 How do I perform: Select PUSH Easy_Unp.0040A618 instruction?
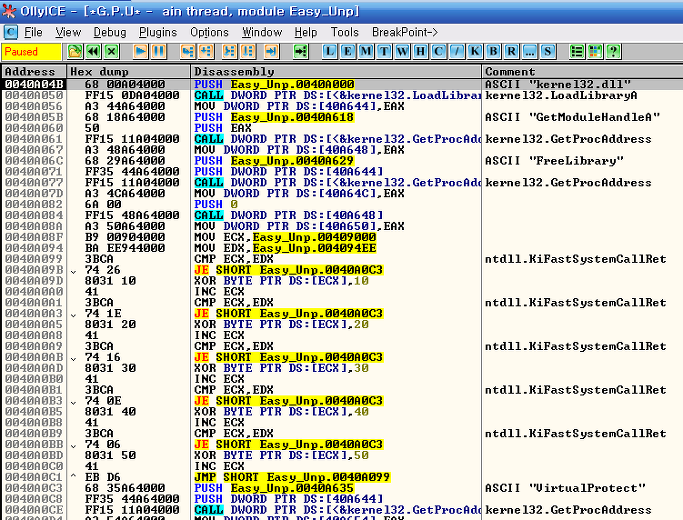274,117
